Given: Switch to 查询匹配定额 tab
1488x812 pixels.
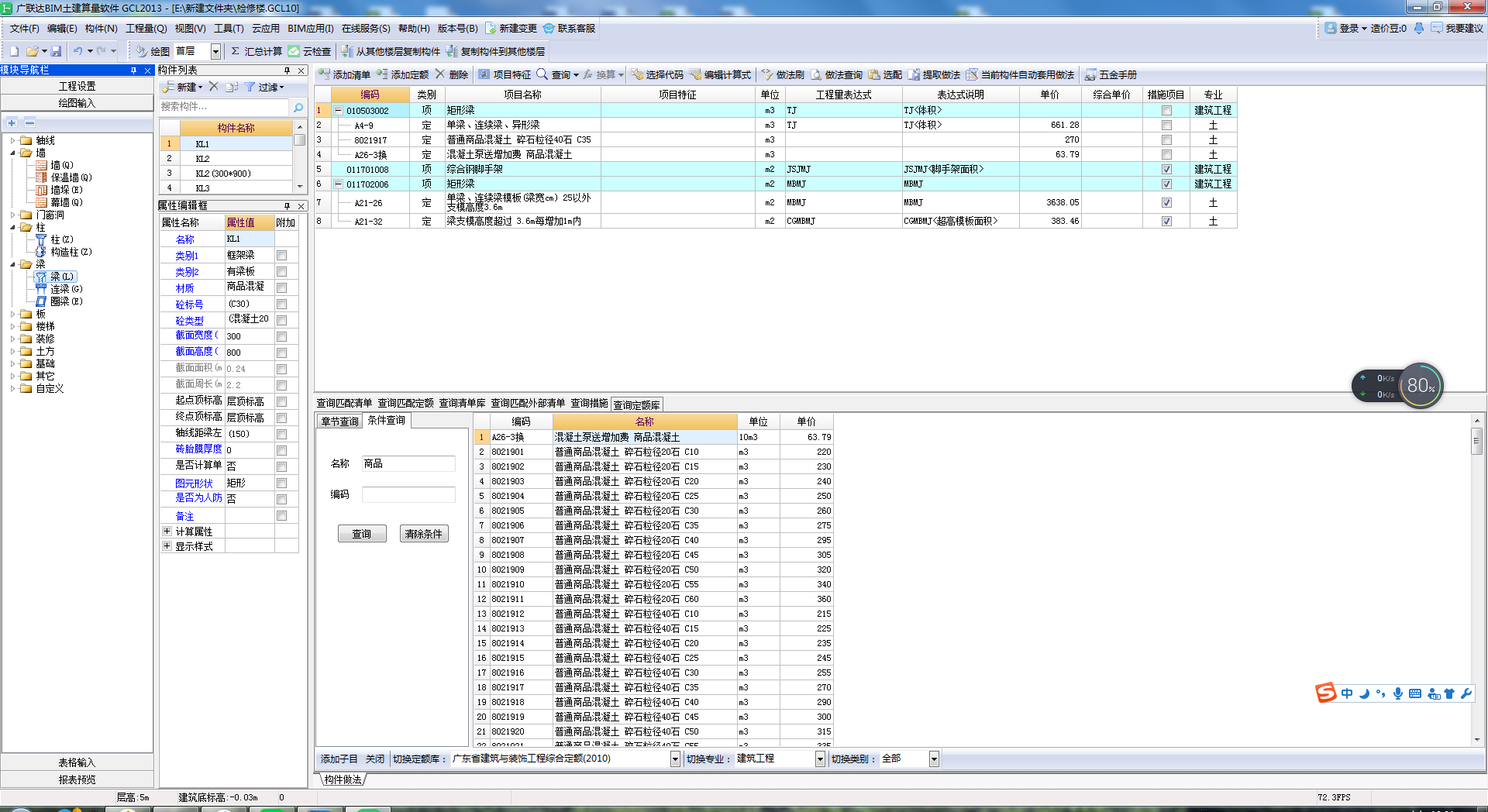Looking at the screenshot, I should pyautogui.click(x=405, y=404).
